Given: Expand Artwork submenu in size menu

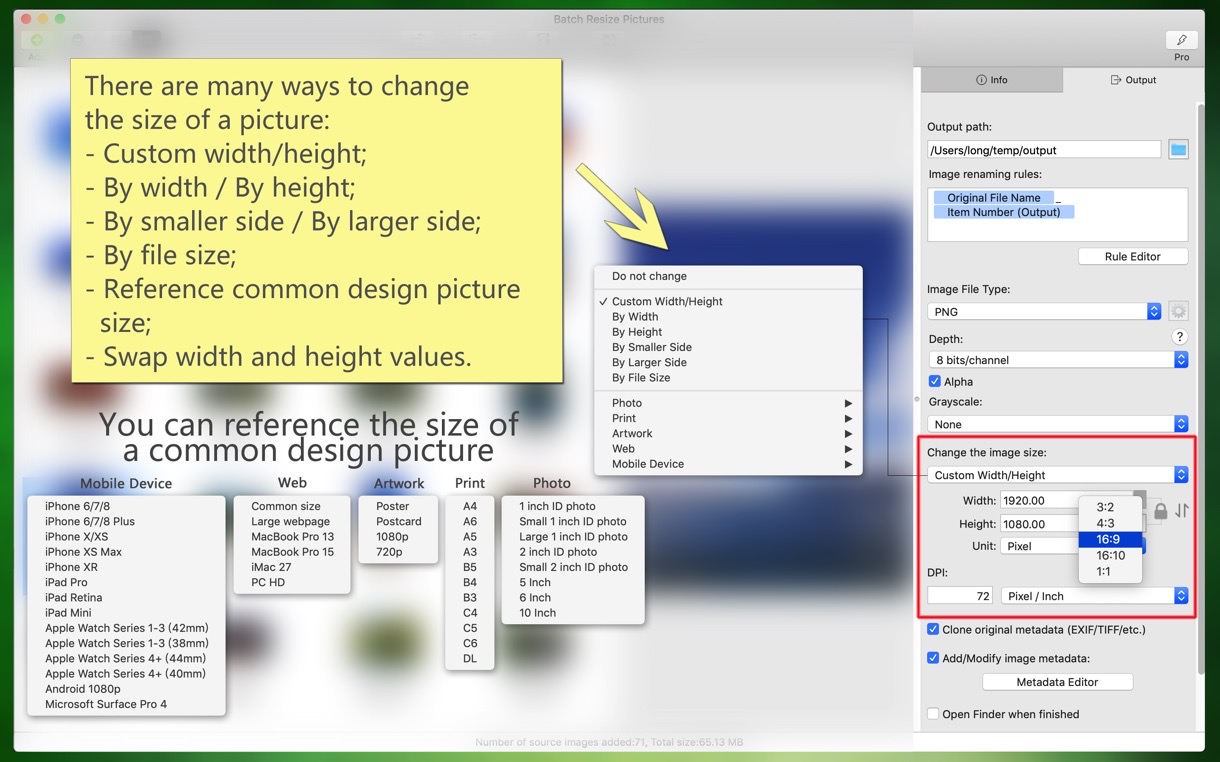Looking at the screenshot, I should [x=728, y=433].
